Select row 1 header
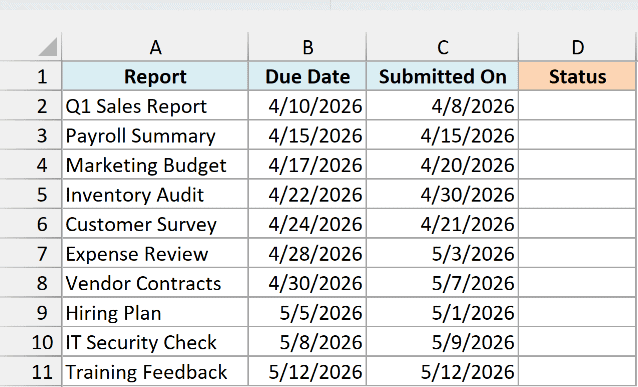 (x=31, y=76)
